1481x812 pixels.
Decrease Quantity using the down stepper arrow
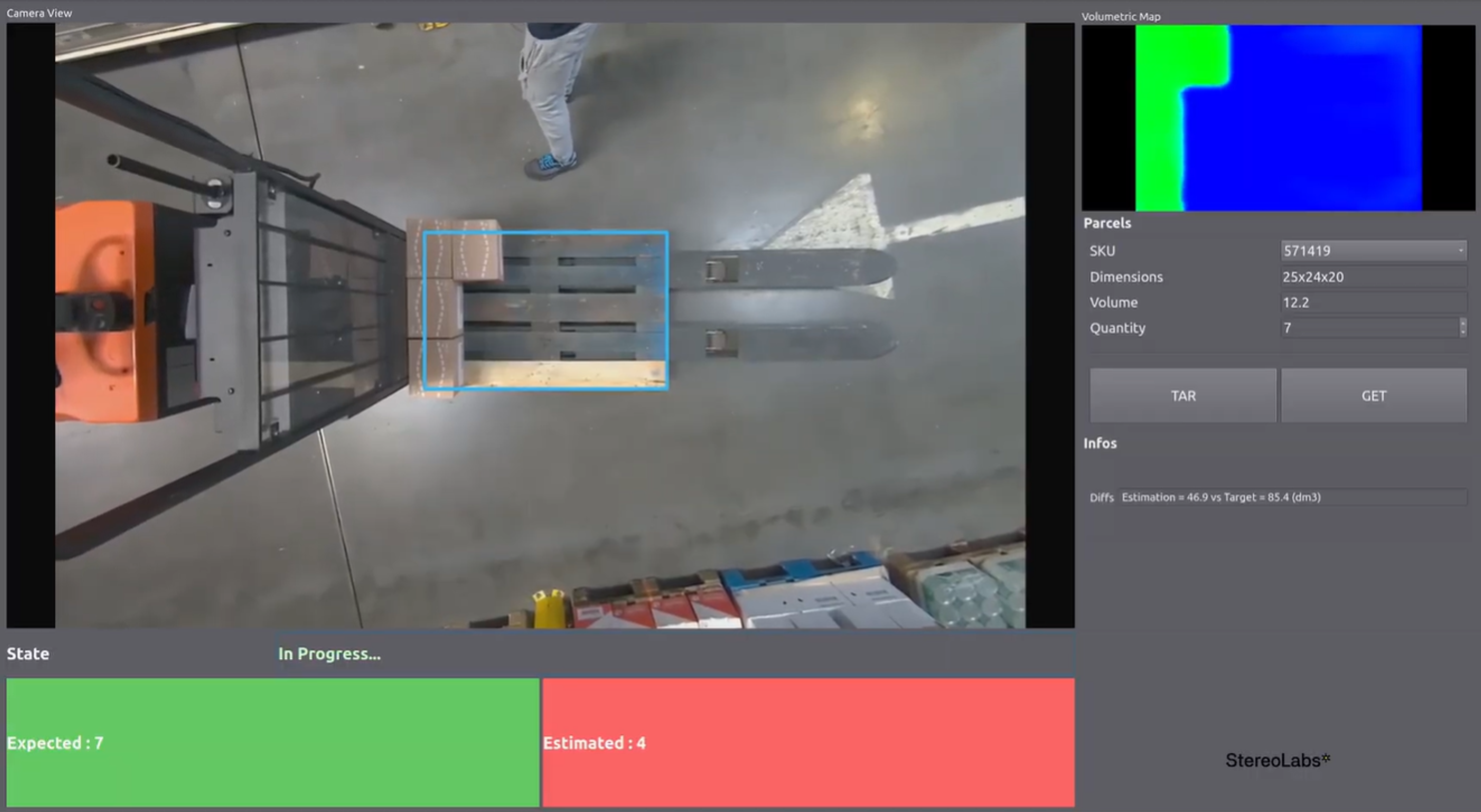click(1462, 332)
